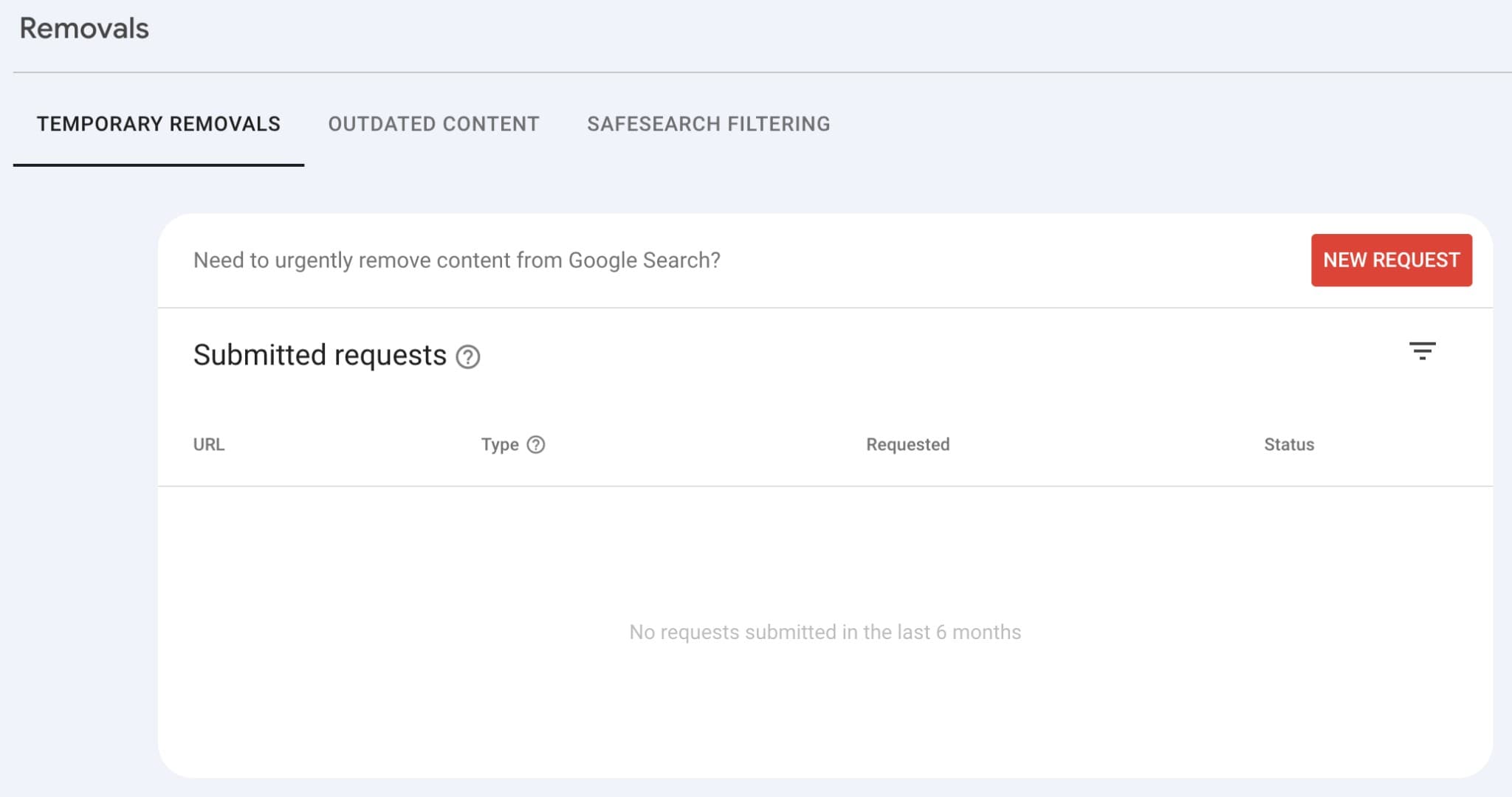
Task: Open the help tooltip beside the Type column
Action: 536,444
